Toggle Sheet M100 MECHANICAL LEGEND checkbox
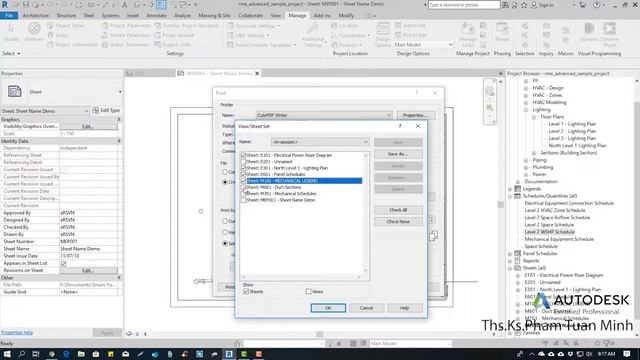The height and width of the screenshot is (360, 640). tap(244, 181)
